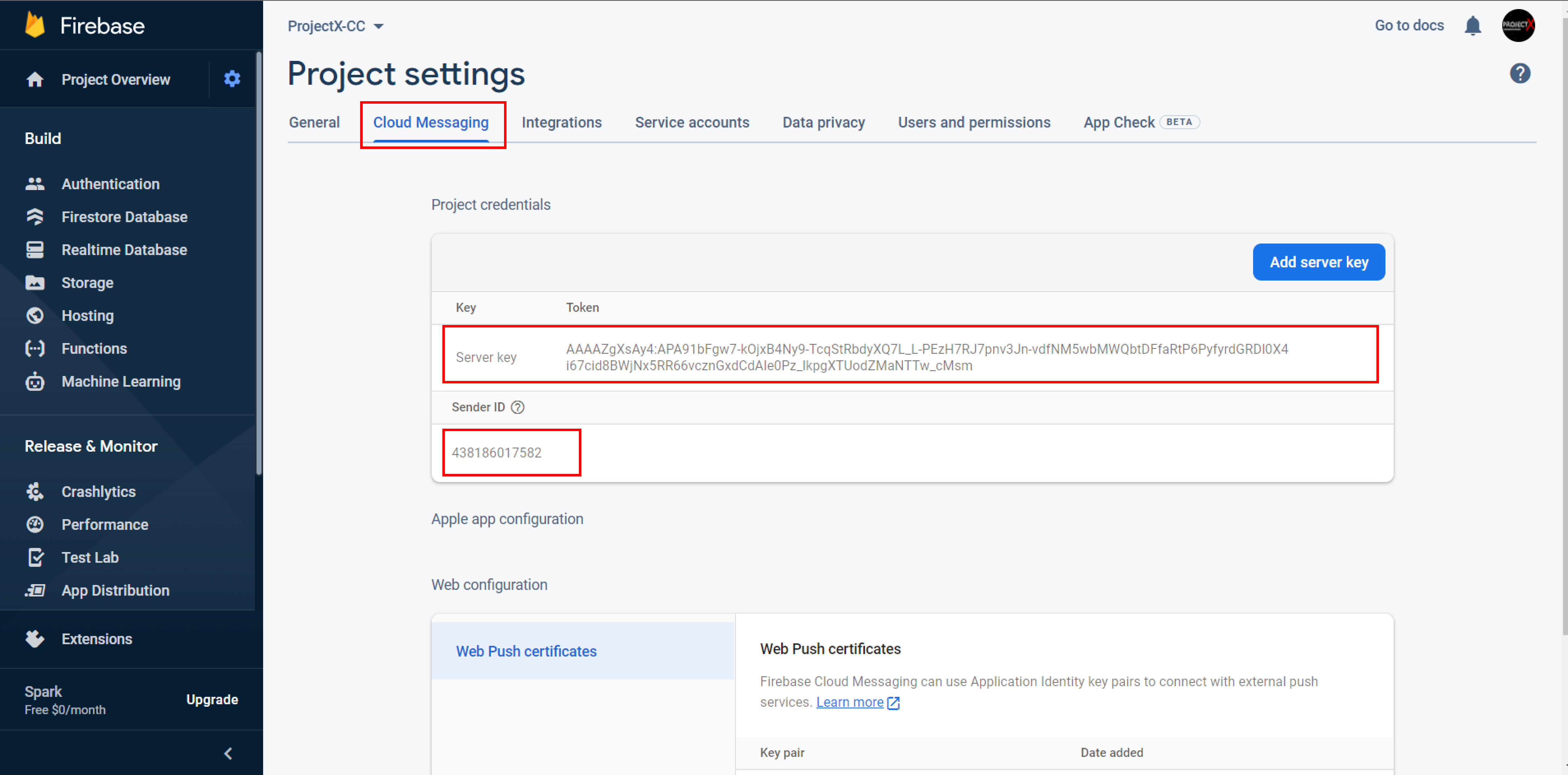Viewport: 1568px width, 775px height.
Task: Open App Distribution in sidebar
Action: (116, 590)
